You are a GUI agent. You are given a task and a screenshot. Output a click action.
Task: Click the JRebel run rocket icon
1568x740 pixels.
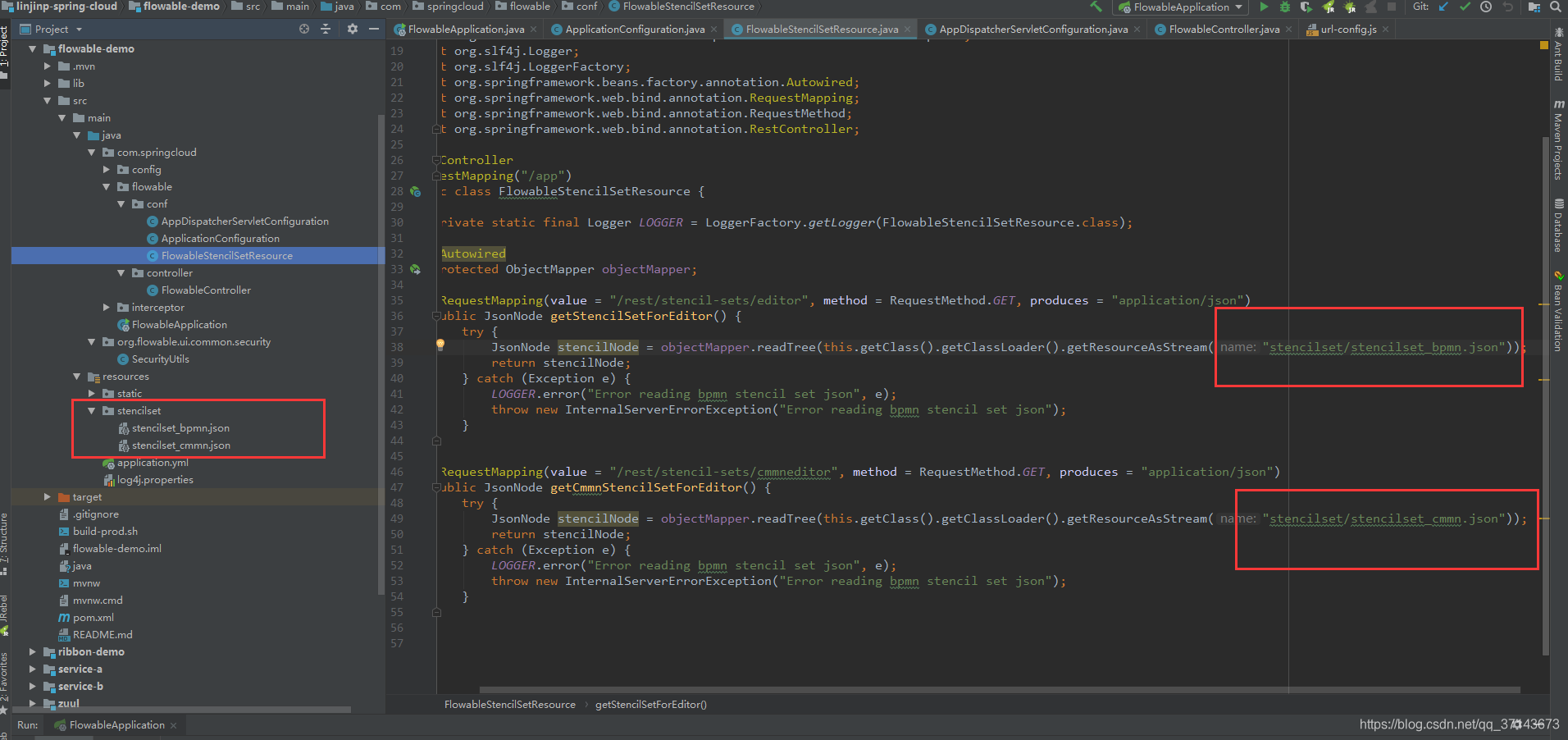tap(1329, 7)
